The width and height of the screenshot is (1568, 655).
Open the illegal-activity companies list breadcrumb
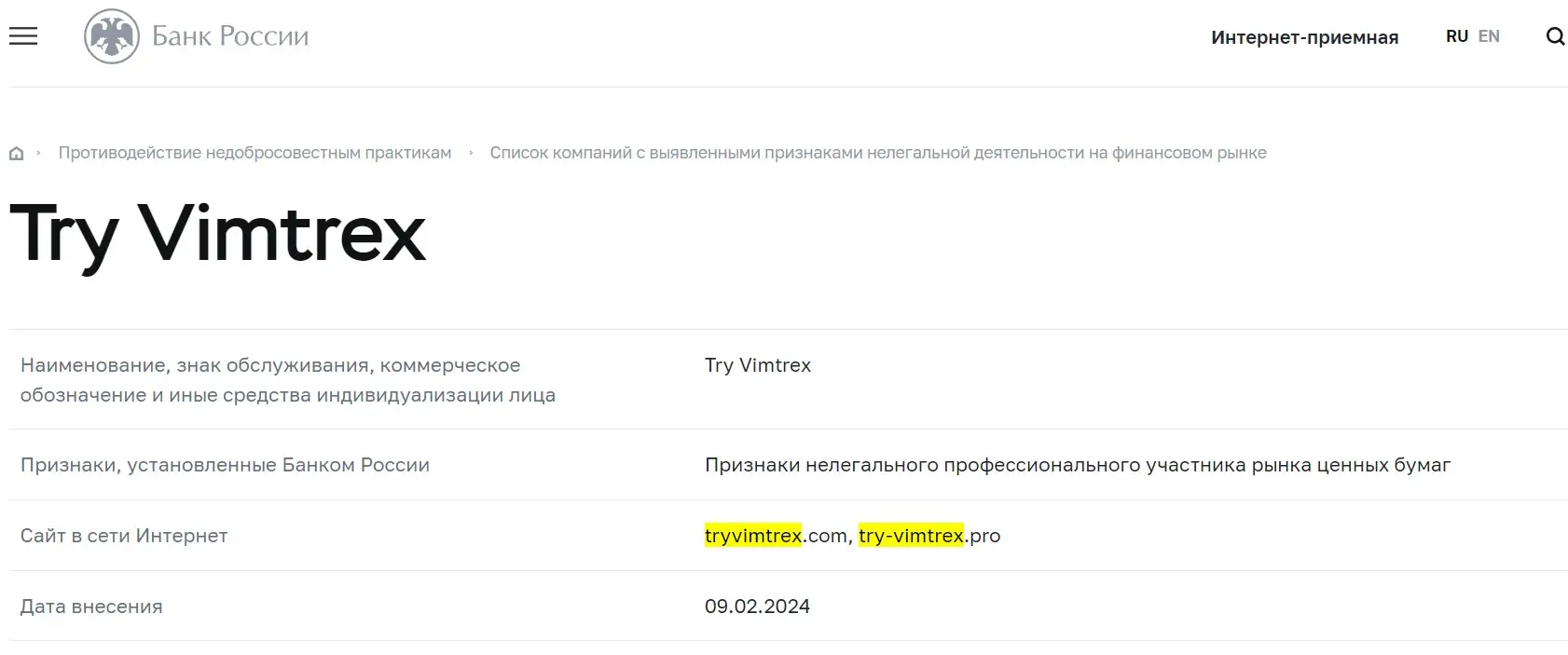879,152
